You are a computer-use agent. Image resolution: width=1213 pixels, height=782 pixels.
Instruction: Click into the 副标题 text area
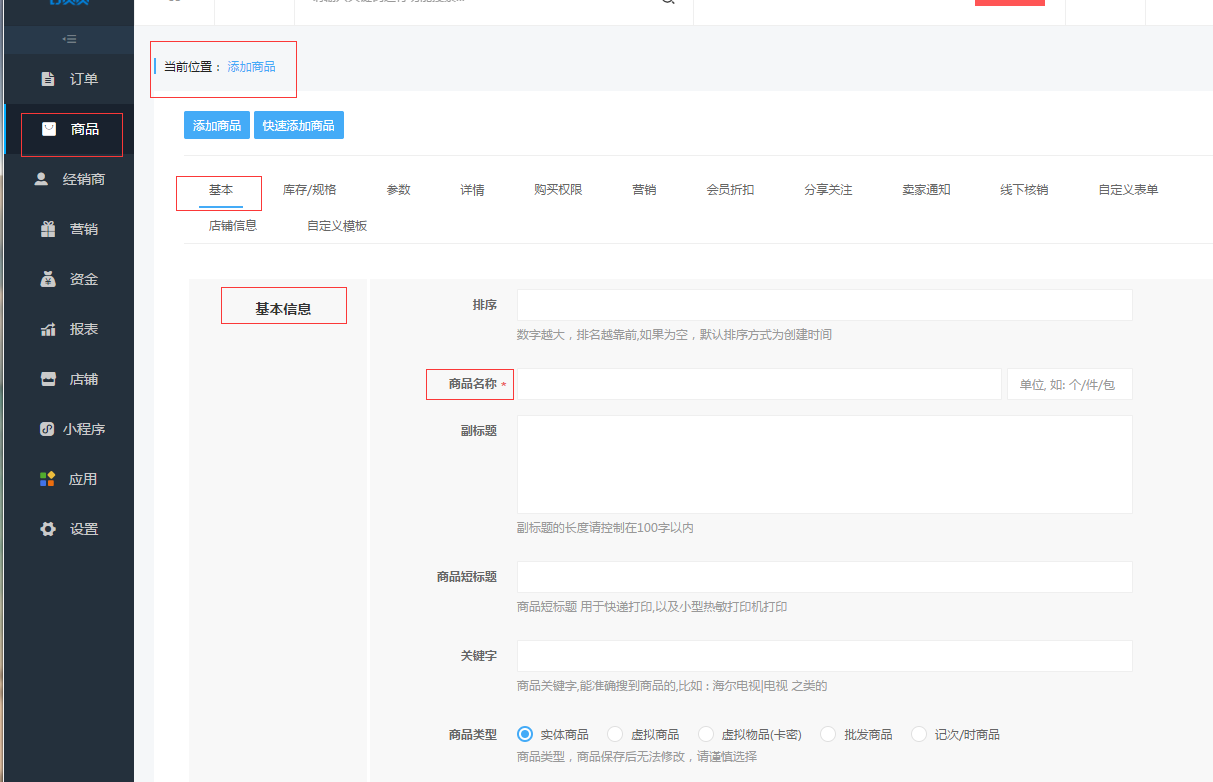(x=825, y=465)
